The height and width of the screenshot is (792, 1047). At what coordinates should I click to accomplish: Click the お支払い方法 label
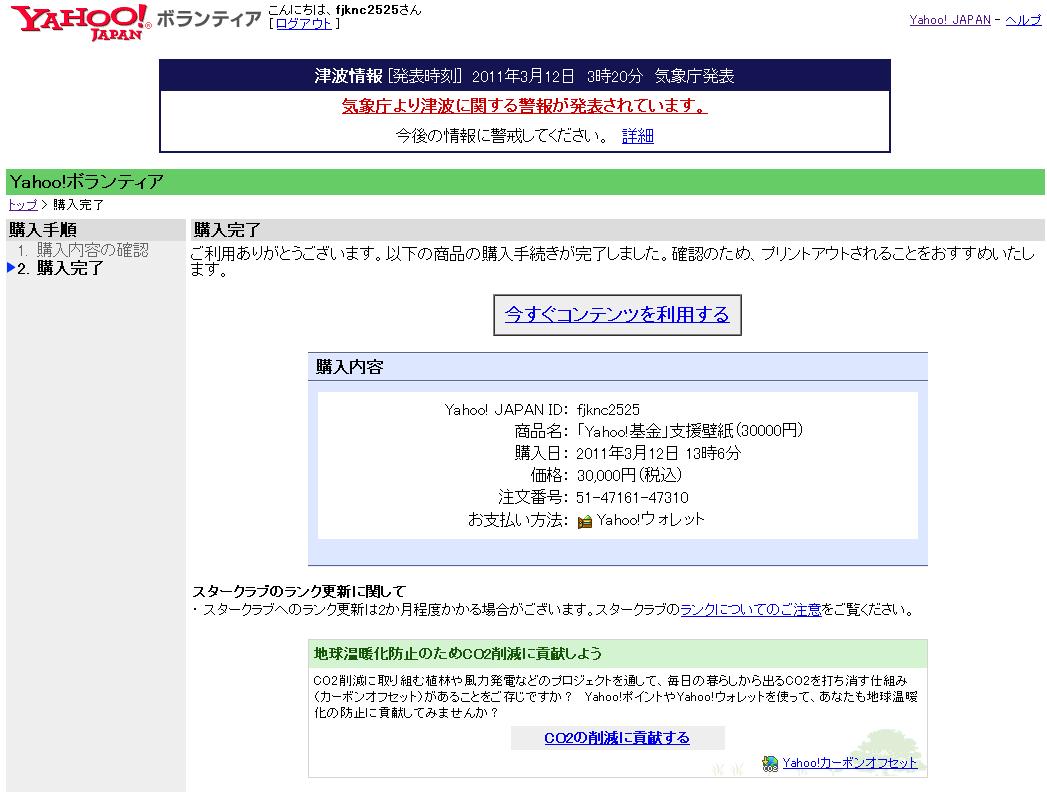(x=517, y=520)
